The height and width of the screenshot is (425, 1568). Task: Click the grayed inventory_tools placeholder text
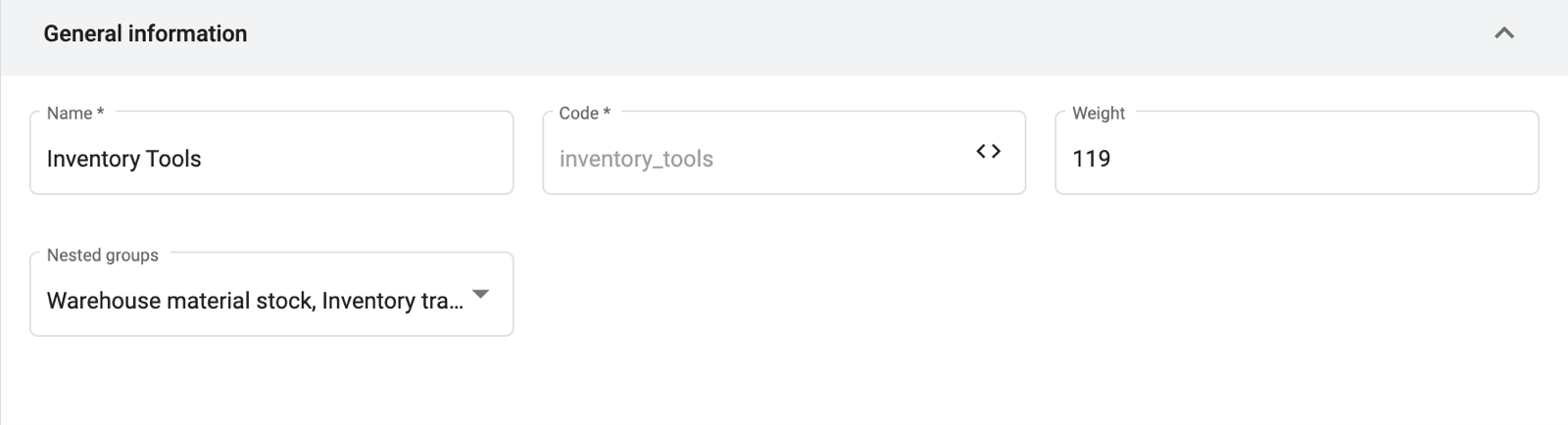click(636, 159)
